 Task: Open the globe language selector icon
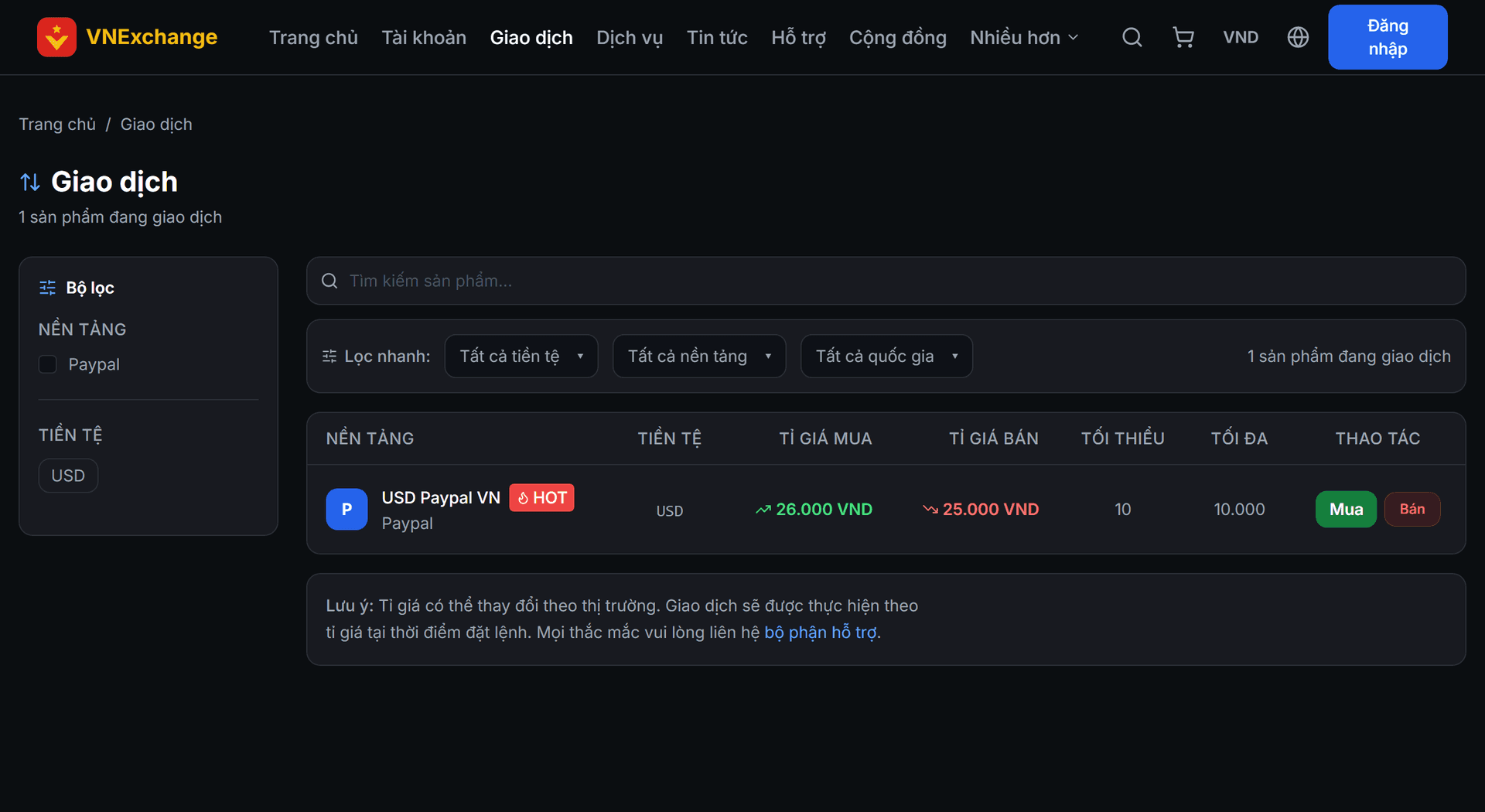pos(1298,37)
